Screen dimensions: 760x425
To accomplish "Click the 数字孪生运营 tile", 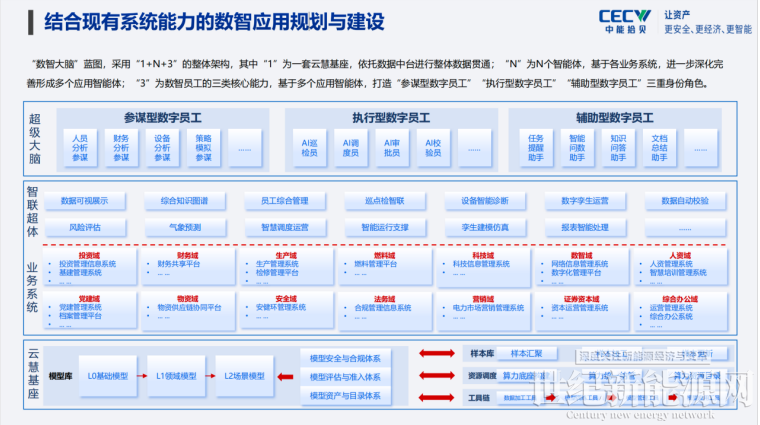I will (x=585, y=201).
